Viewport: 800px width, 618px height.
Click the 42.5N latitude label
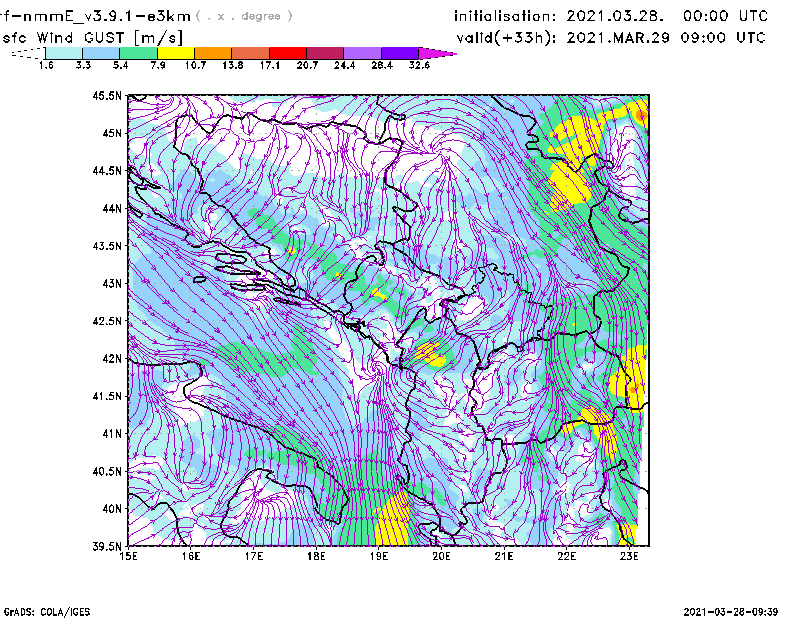click(107, 321)
